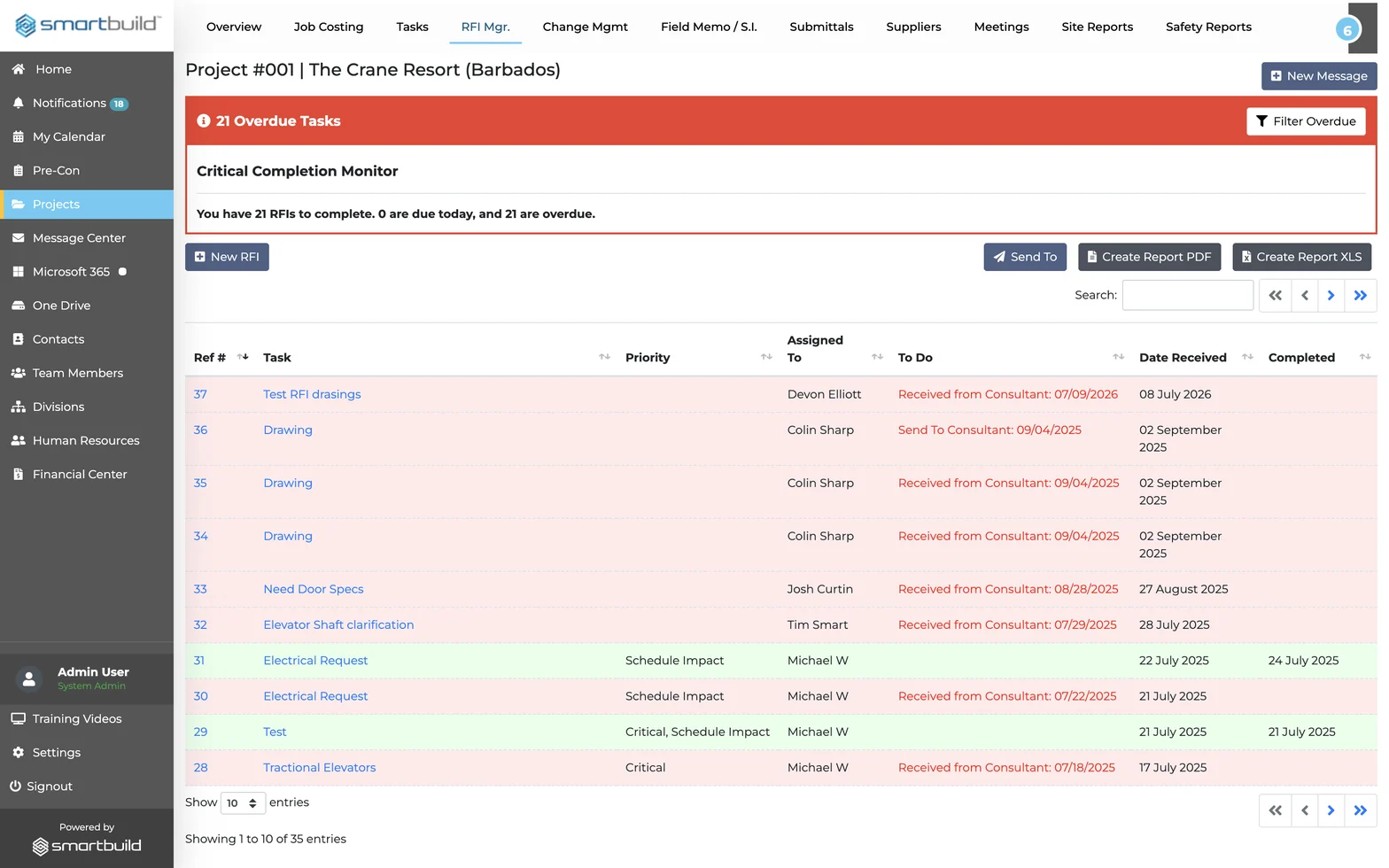Sort table by Task column arrows
This screenshot has width=1389, height=868.
[x=604, y=357]
